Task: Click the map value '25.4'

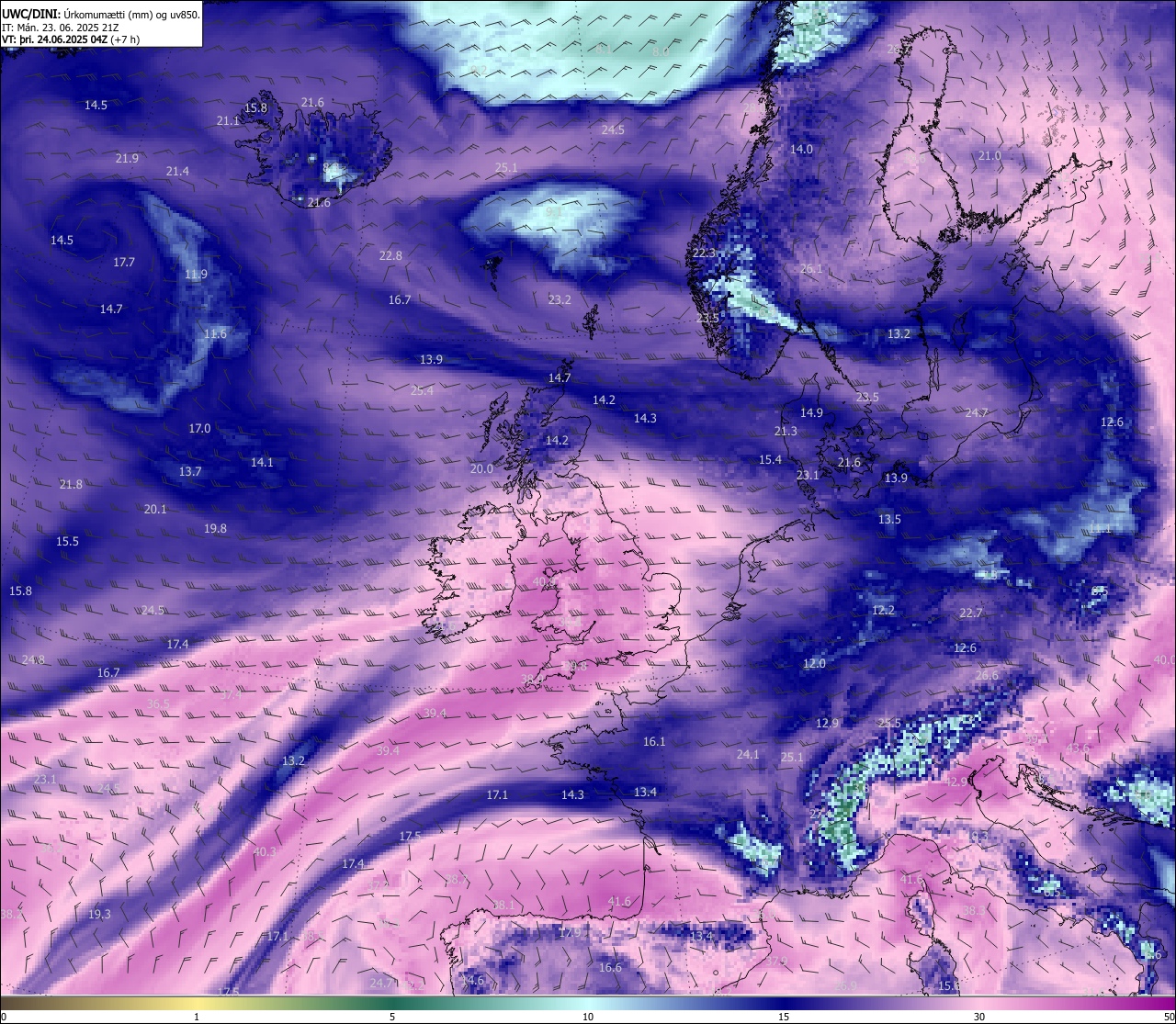Action: pos(422,391)
